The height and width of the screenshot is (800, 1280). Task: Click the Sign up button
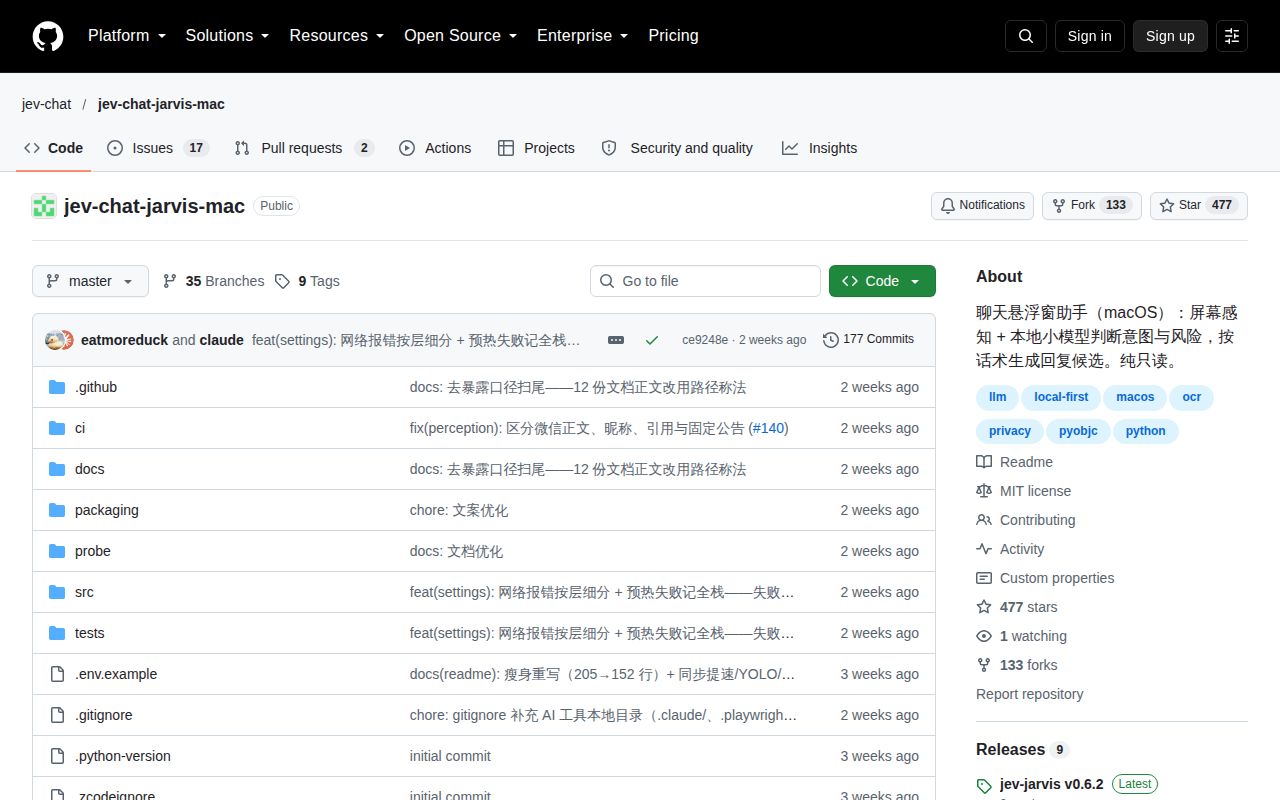(1170, 36)
